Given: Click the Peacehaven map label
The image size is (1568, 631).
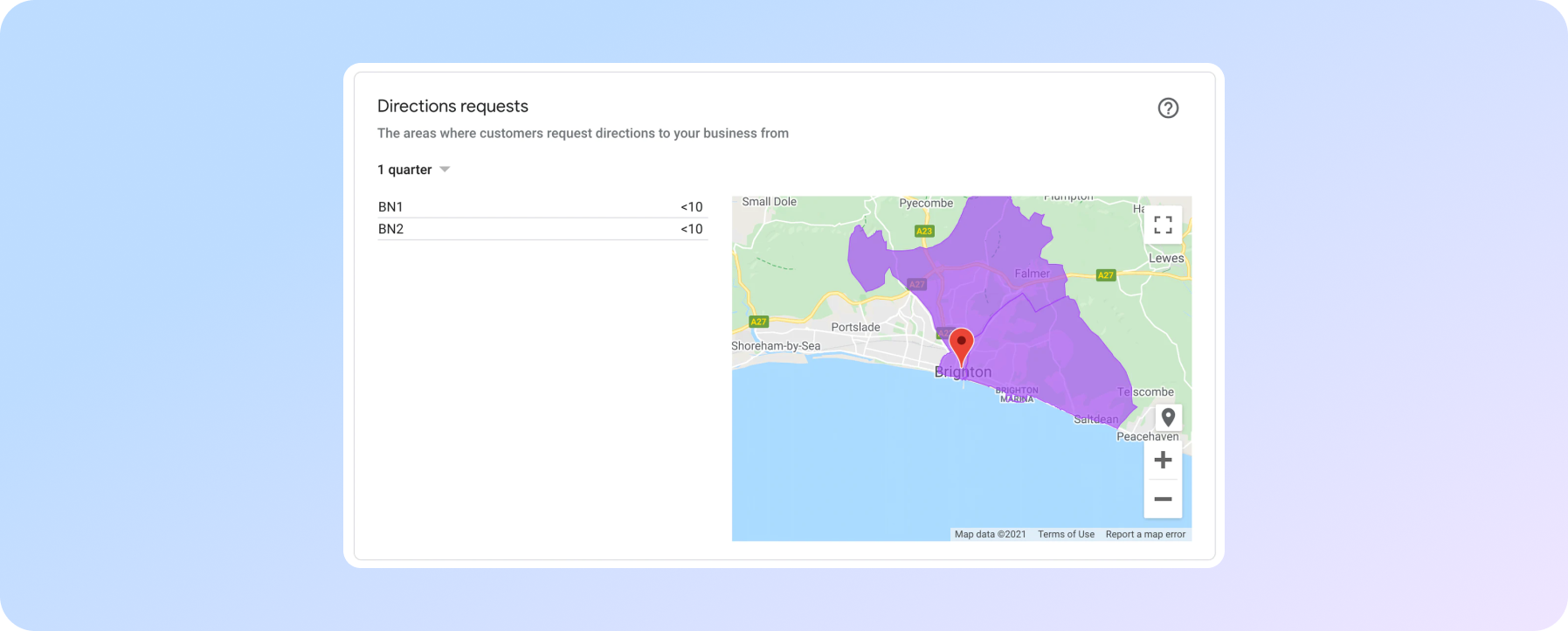Looking at the screenshot, I should tap(1148, 436).
